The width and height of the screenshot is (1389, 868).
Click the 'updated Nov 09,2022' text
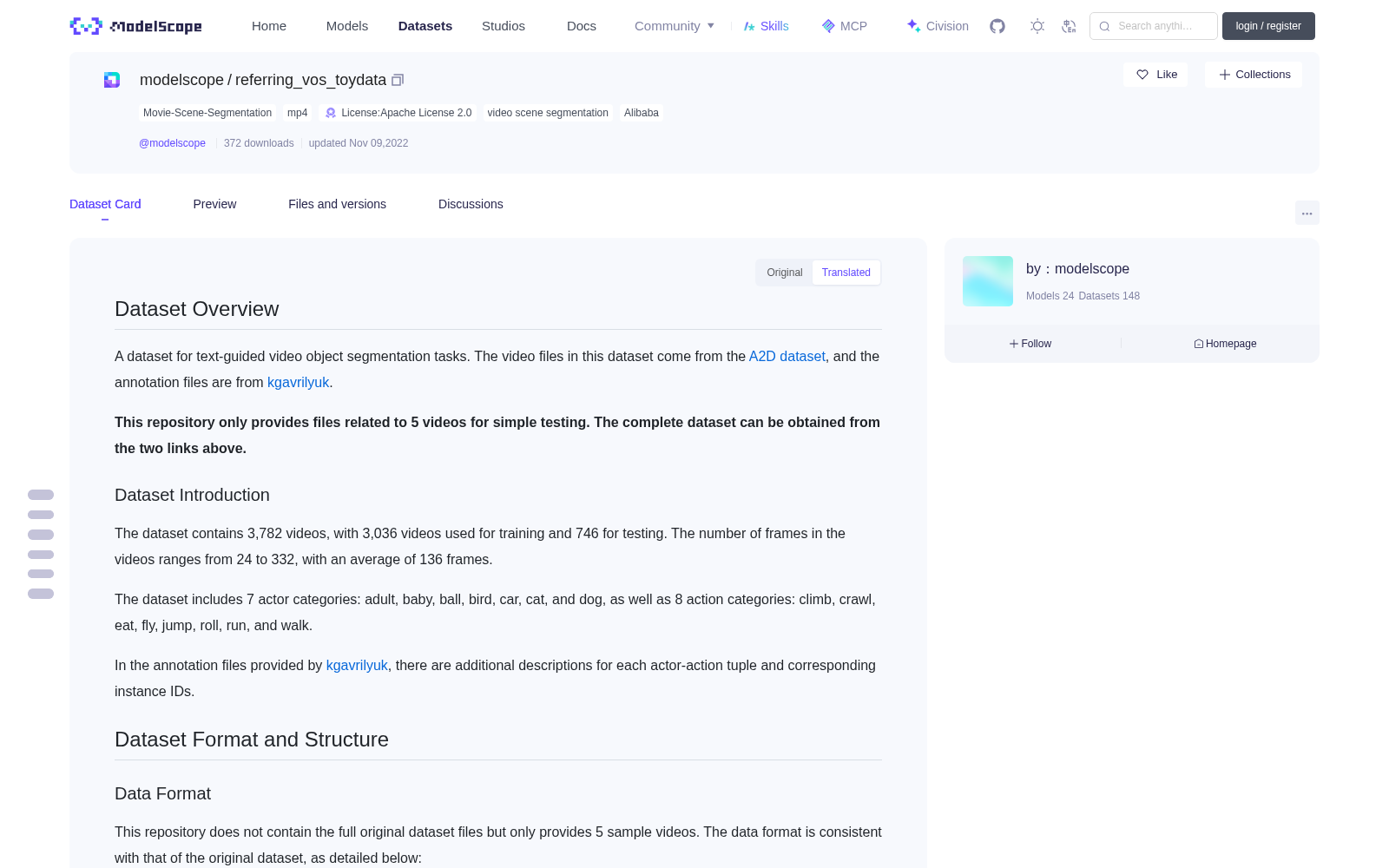click(359, 143)
